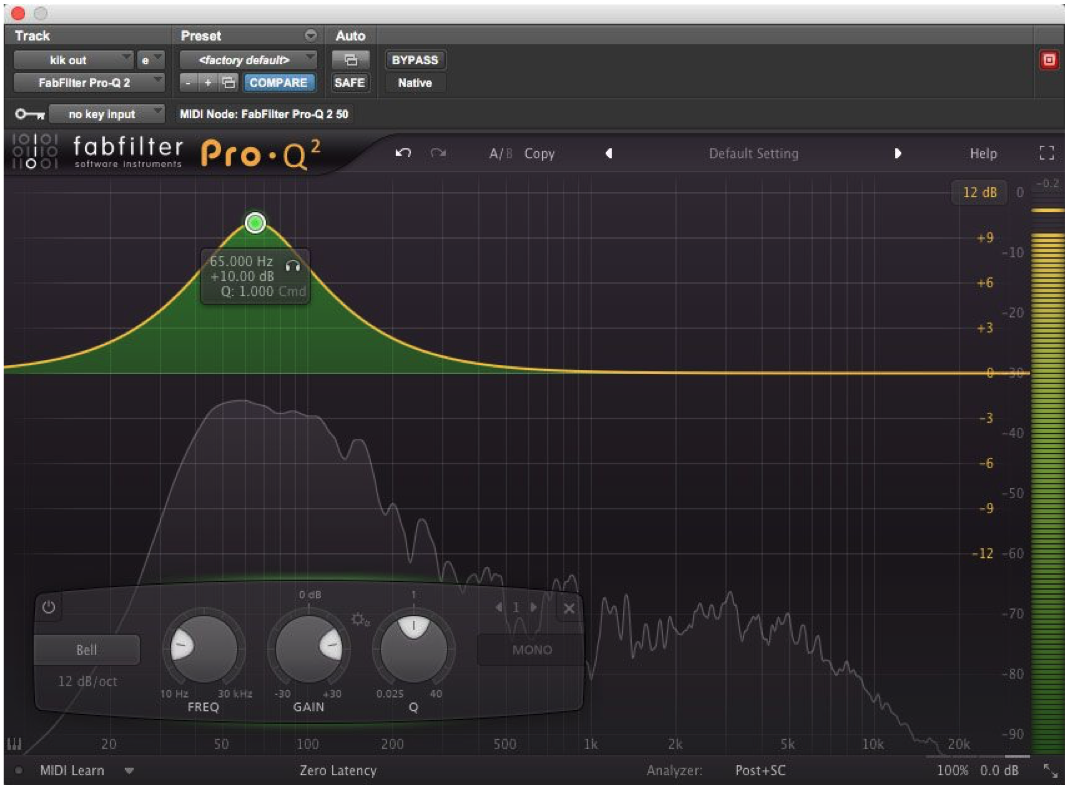Click the FREQ knob
Screen dimensions: 1066x785
pyautogui.click(x=203, y=648)
